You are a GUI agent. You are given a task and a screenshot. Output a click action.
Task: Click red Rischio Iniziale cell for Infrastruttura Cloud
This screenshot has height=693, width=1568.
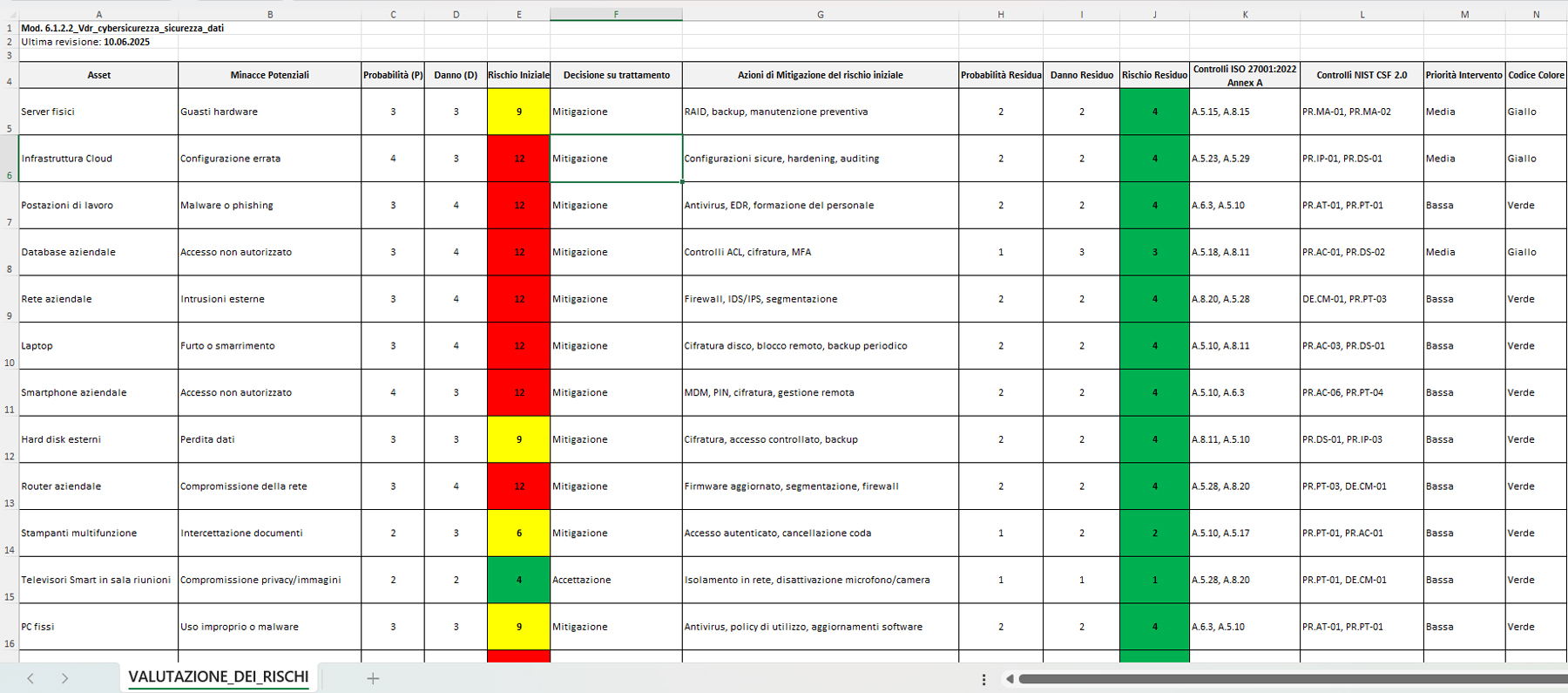click(518, 159)
